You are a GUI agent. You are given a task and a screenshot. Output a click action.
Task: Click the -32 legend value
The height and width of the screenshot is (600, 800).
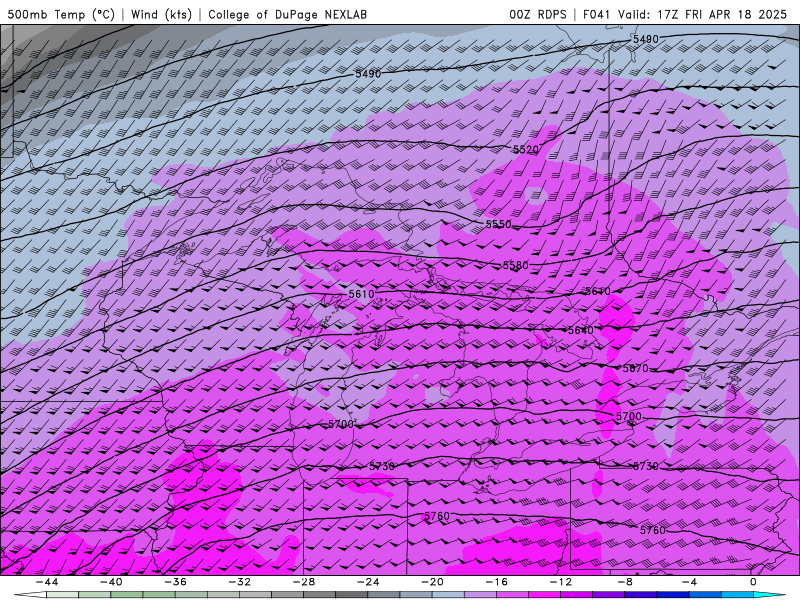(x=239, y=582)
